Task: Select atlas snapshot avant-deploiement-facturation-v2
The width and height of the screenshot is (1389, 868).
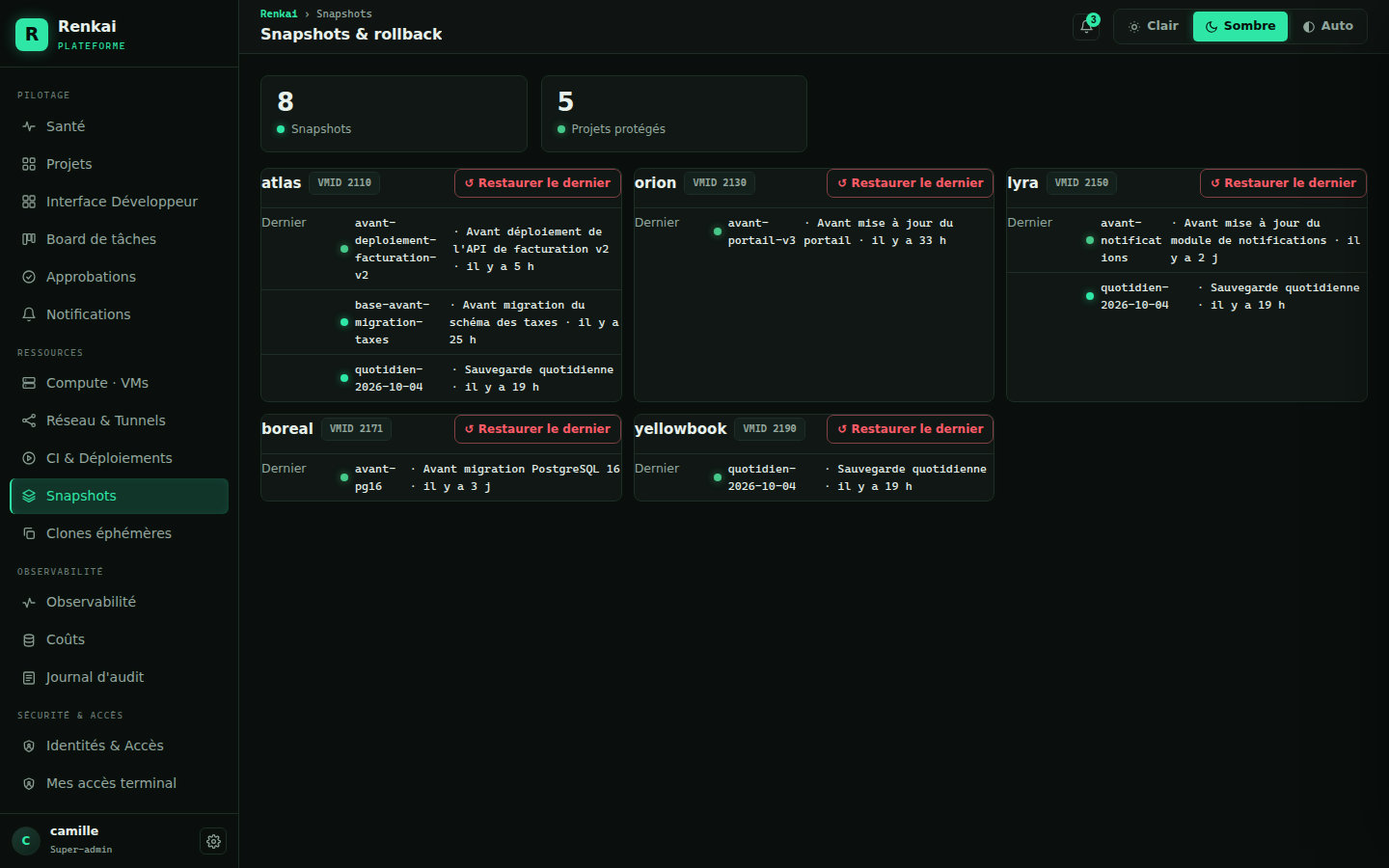Action: (x=441, y=249)
